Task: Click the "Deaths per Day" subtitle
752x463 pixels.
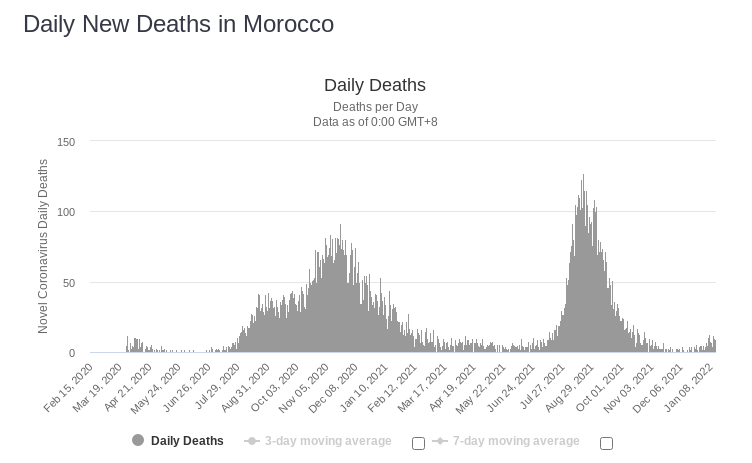Action: (x=375, y=107)
